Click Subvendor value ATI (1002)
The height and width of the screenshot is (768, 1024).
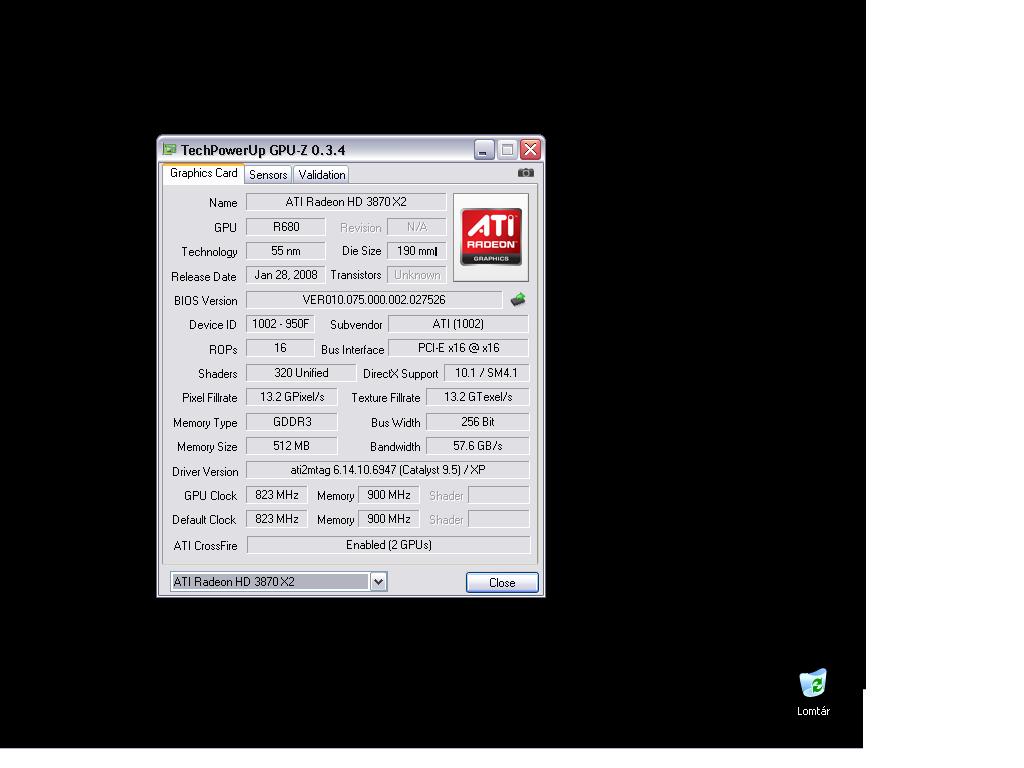tap(458, 324)
